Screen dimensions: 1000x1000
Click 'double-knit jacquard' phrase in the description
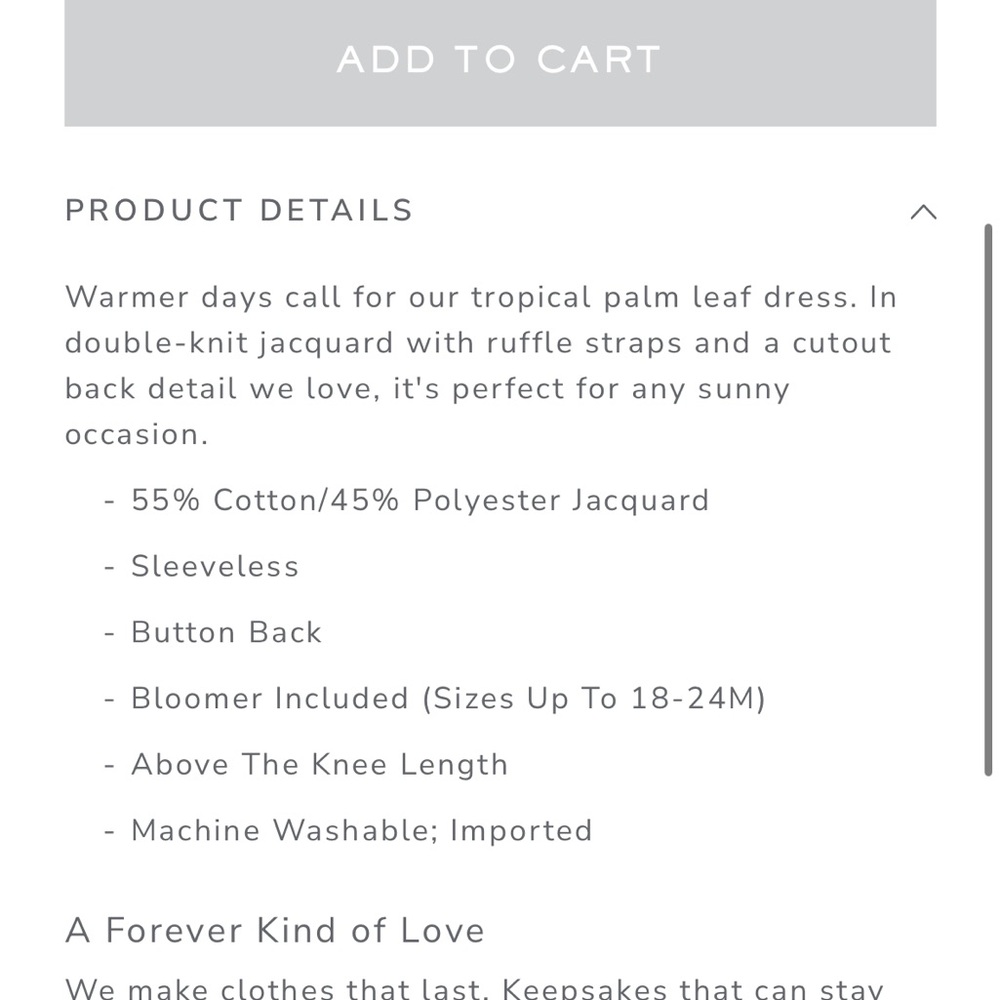coord(229,343)
